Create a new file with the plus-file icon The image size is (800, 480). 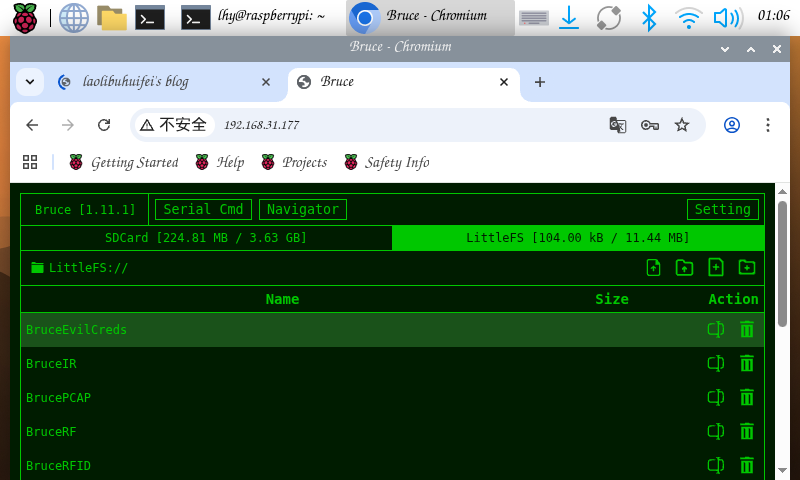pos(715,267)
